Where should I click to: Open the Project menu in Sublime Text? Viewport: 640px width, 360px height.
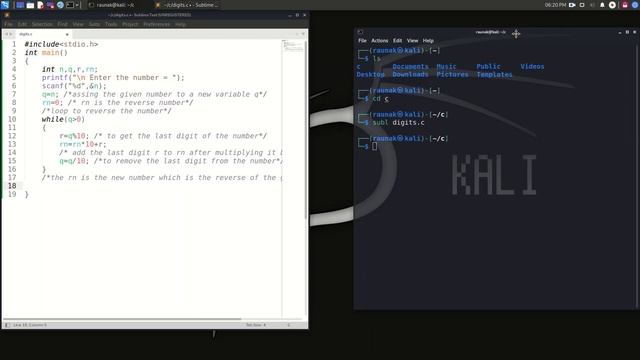[130, 24]
